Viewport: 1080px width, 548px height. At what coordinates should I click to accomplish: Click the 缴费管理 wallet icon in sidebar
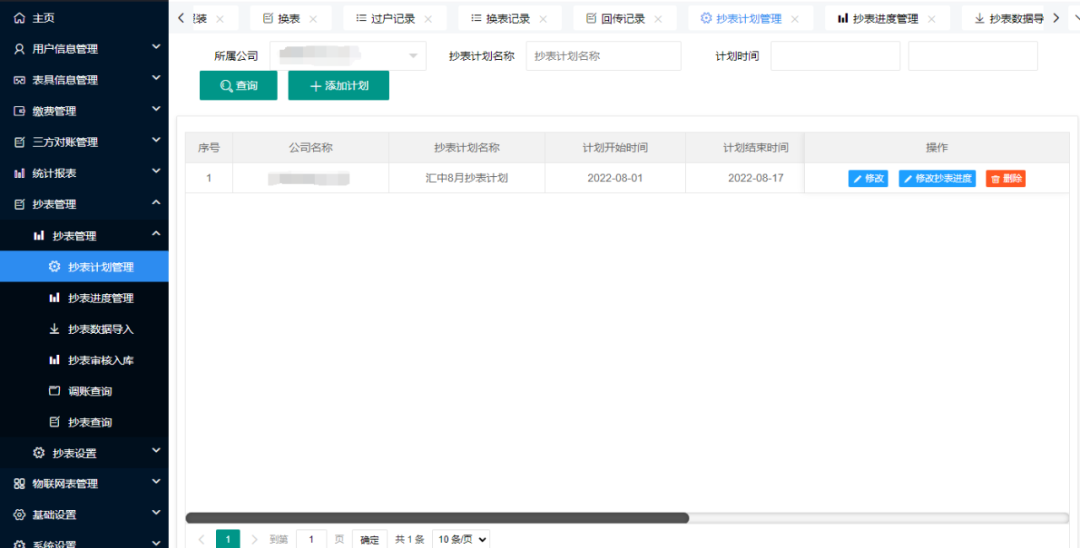[19, 111]
